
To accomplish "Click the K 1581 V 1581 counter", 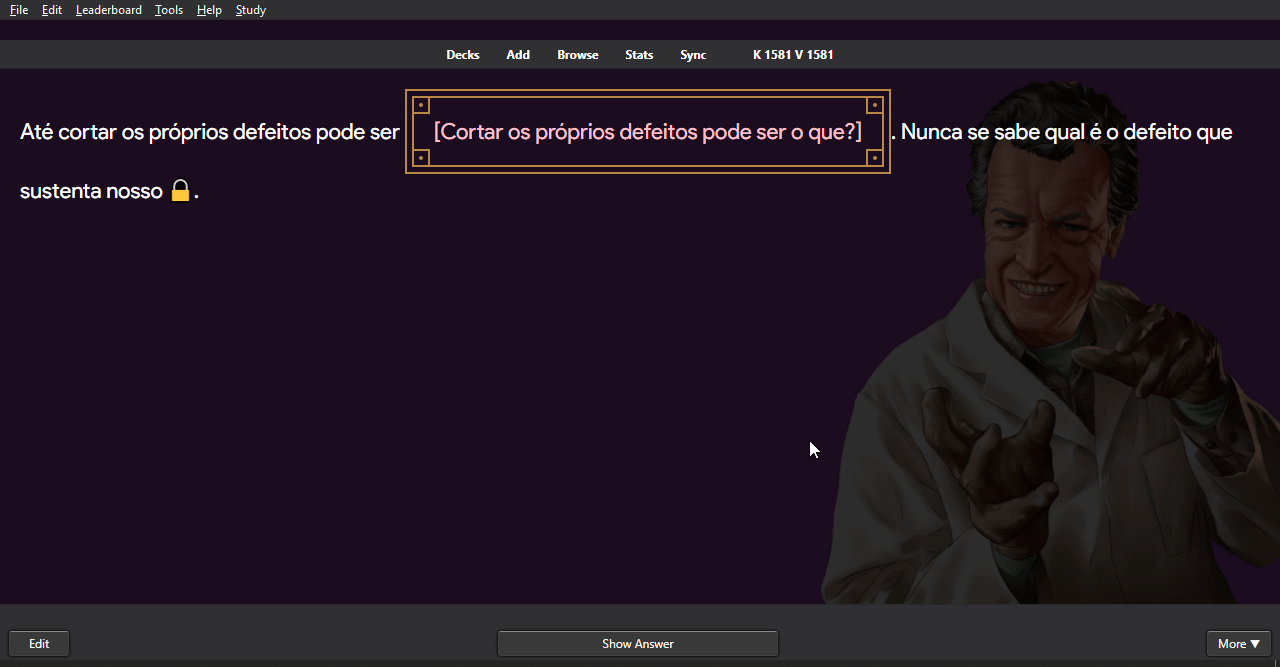I will 793,55.
